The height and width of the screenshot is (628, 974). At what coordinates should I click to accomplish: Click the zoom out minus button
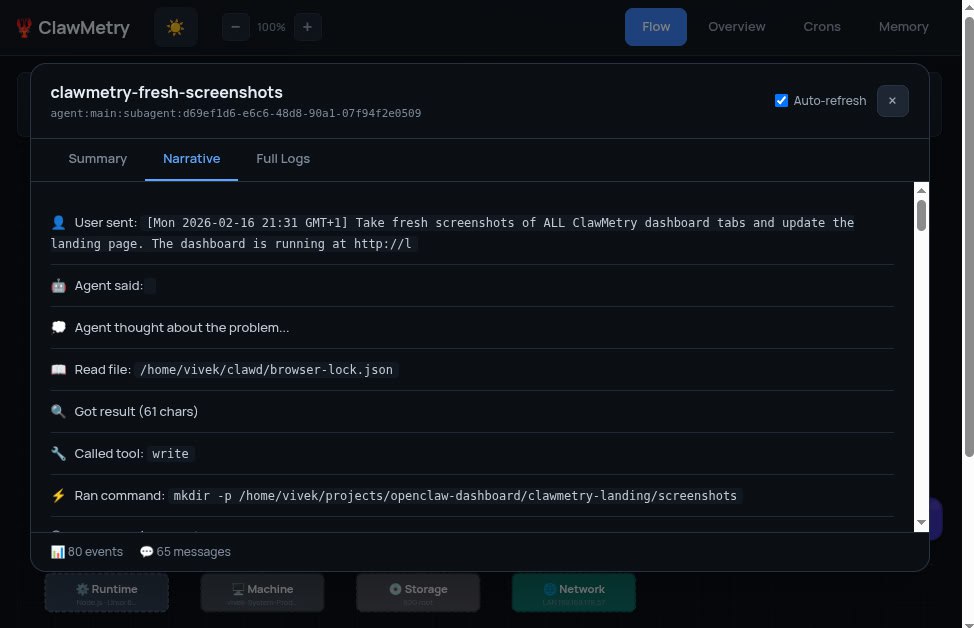[235, 27]
